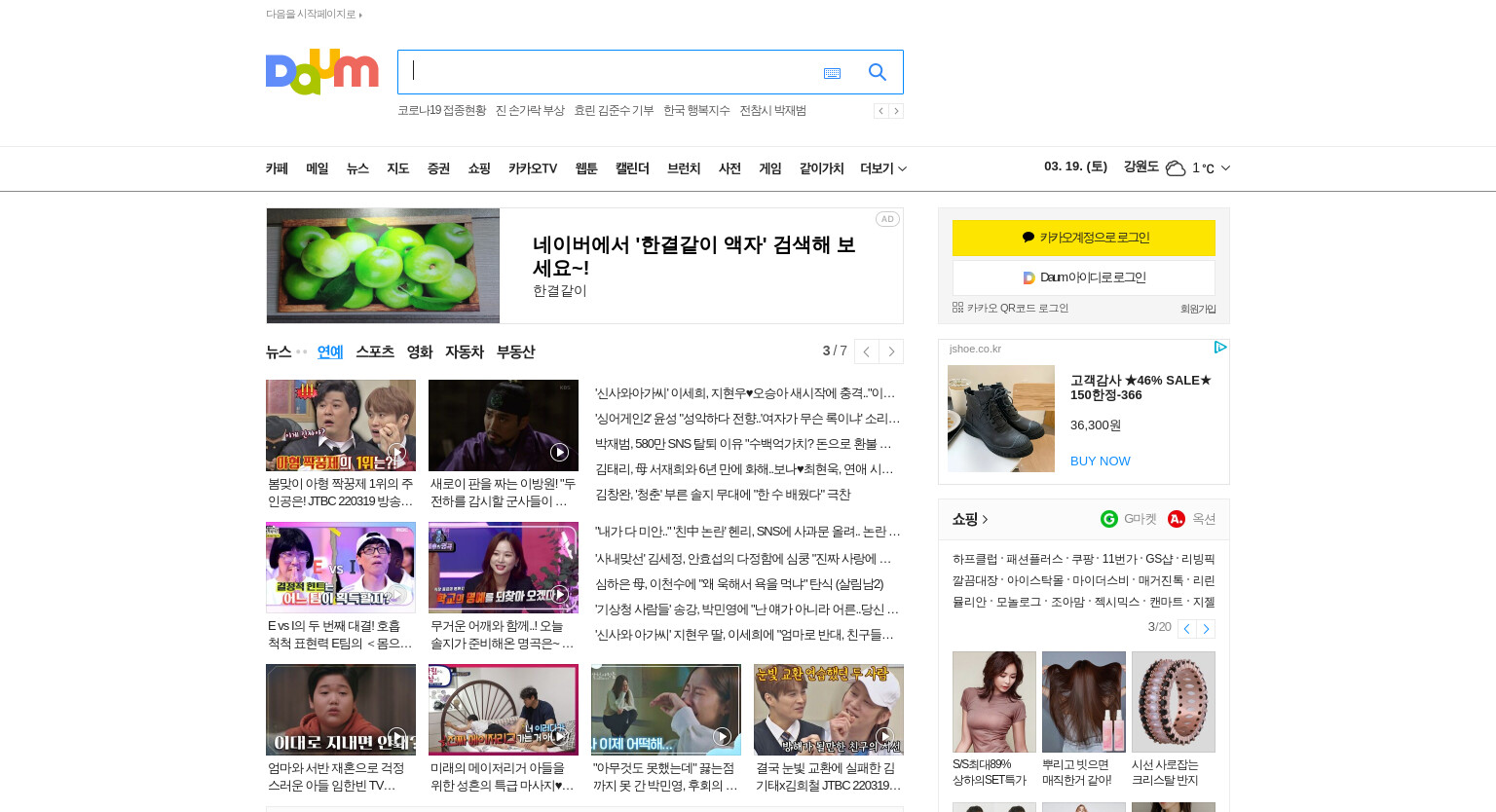The width and height of the screenshot is (1496, 812).
Task: Switch to the 연예 news tab
Action: tap(330, 351)
